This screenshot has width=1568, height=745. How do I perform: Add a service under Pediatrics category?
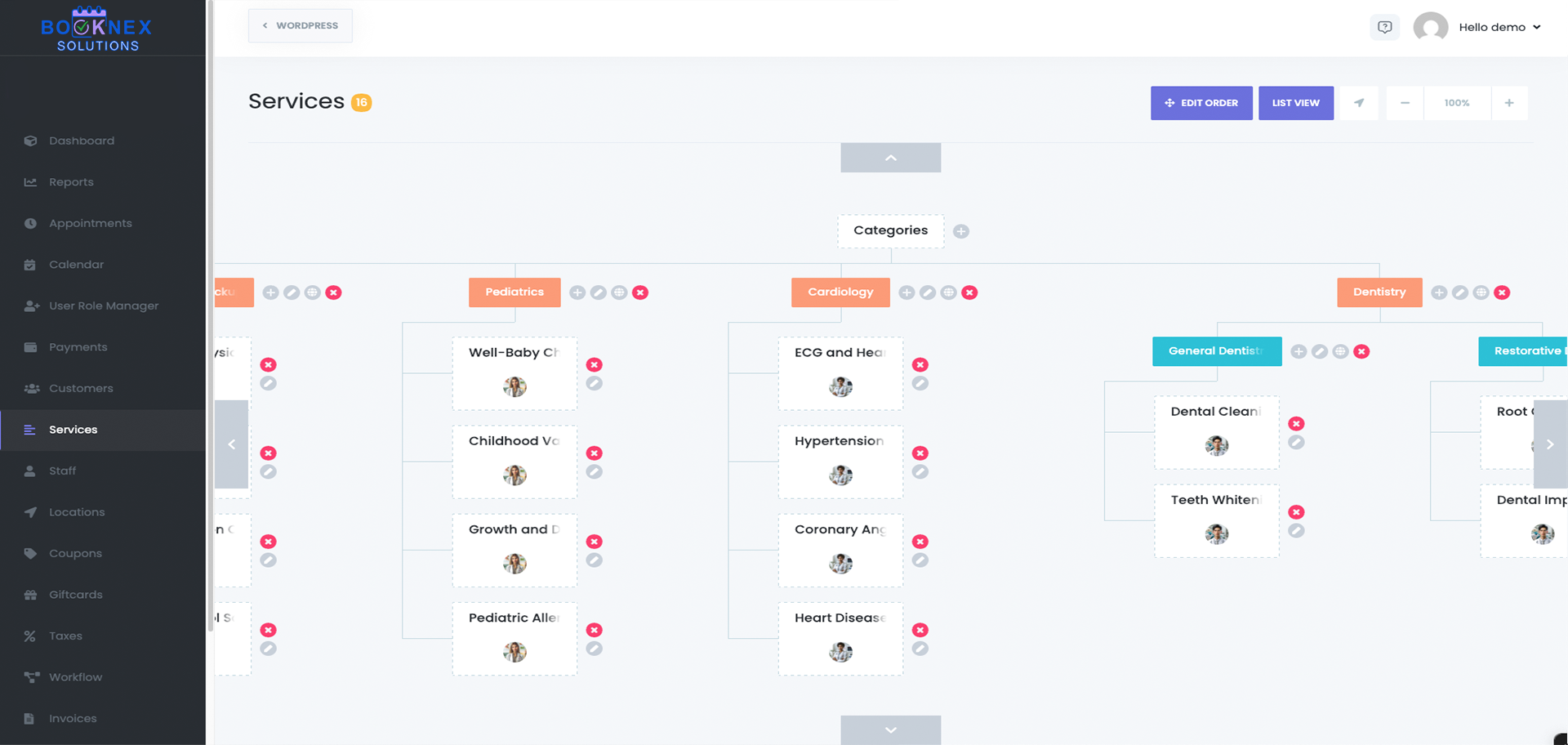[577, 292]
